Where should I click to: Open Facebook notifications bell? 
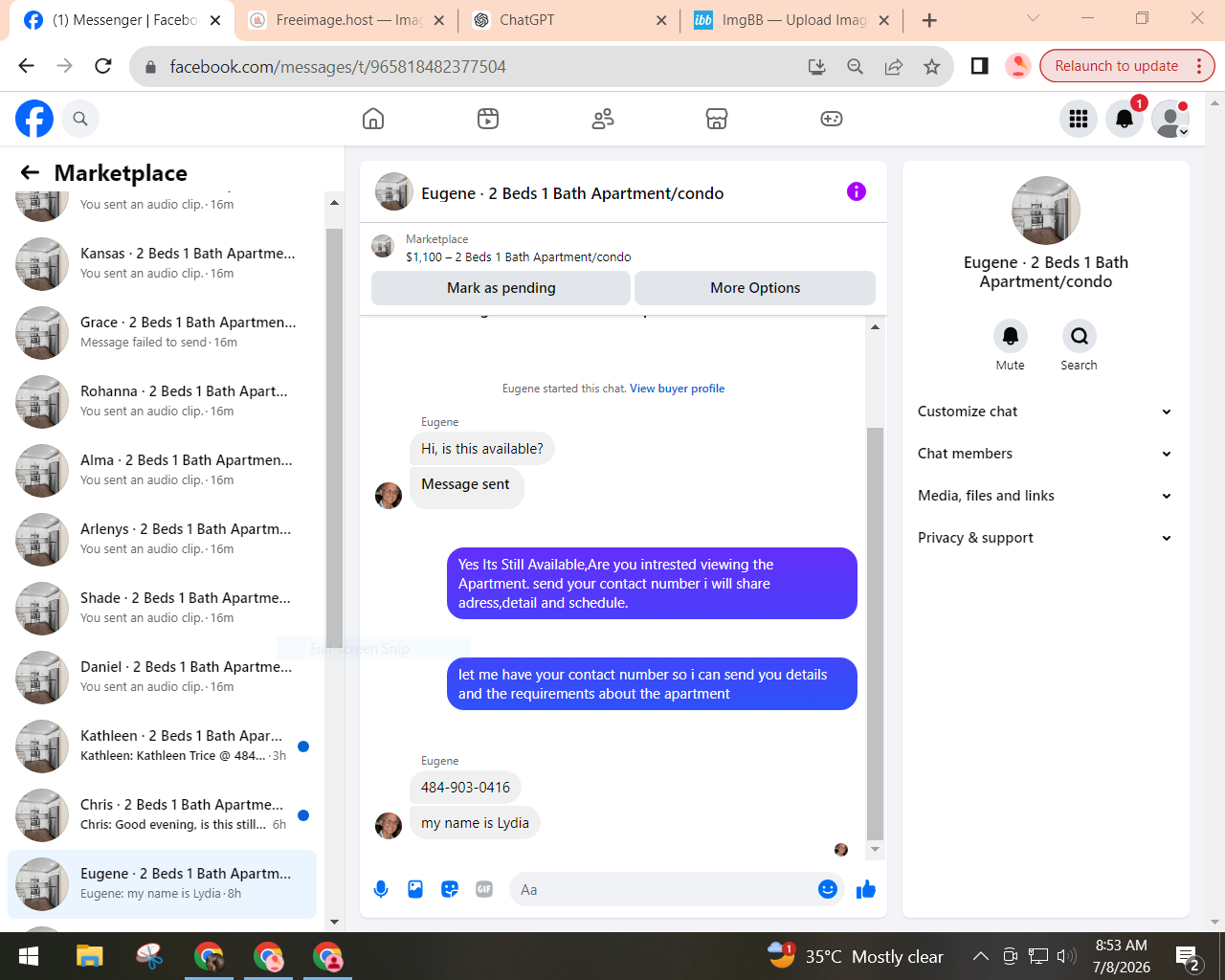(1125, 119)
